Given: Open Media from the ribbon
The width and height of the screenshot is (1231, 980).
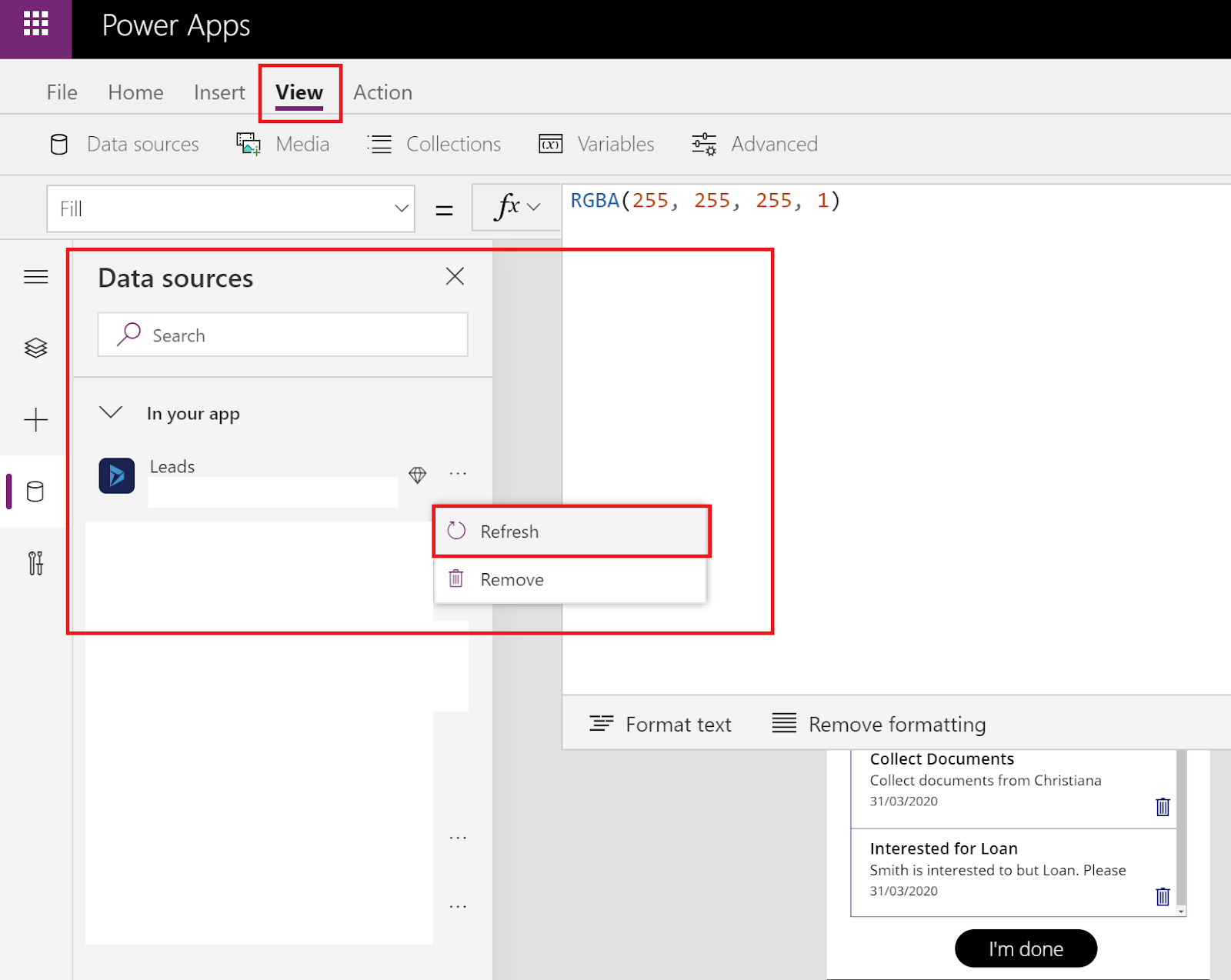Looking at the screenshot, I should tap(283, 144).
